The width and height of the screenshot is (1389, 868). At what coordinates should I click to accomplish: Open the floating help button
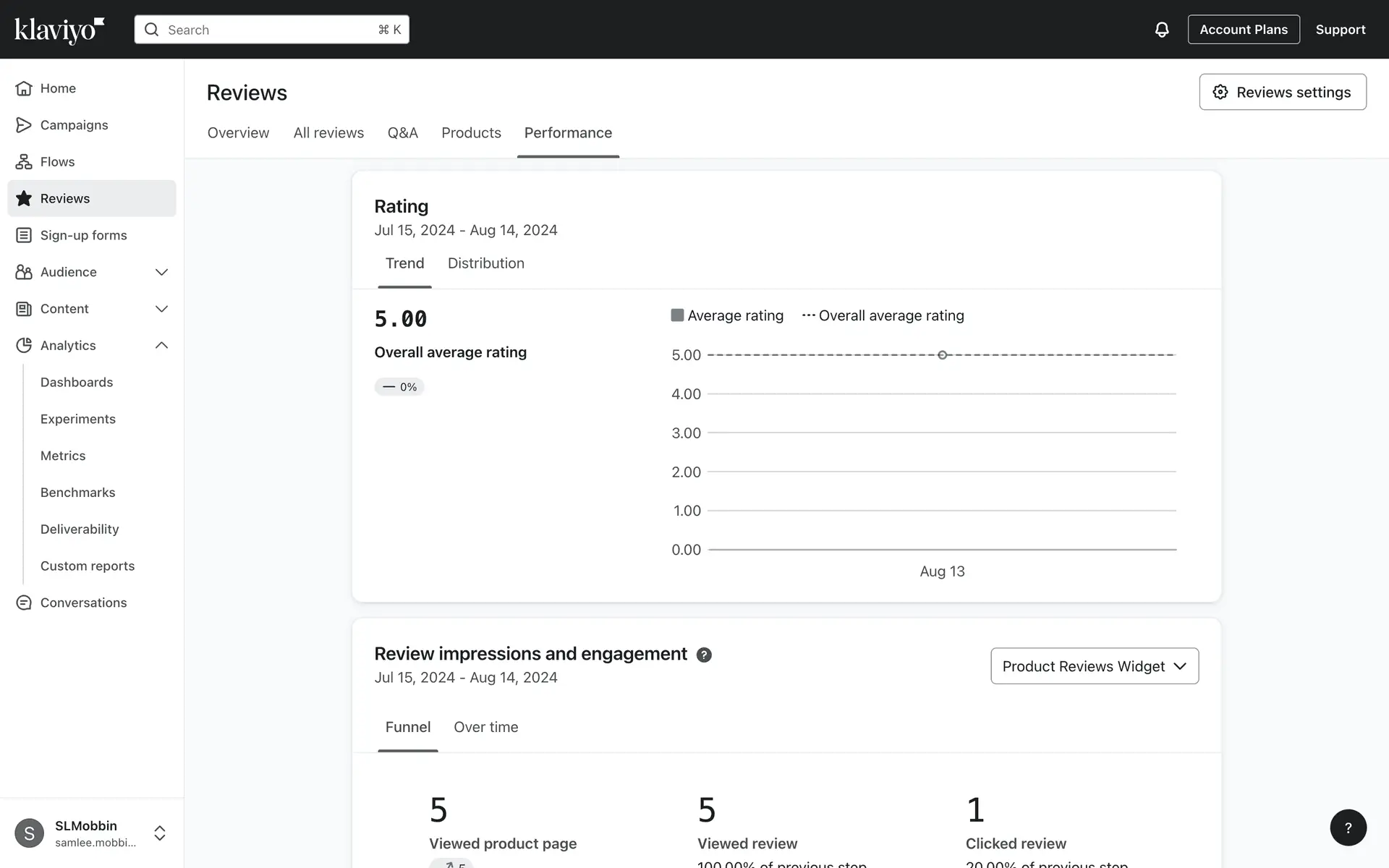coord(1348,827)
